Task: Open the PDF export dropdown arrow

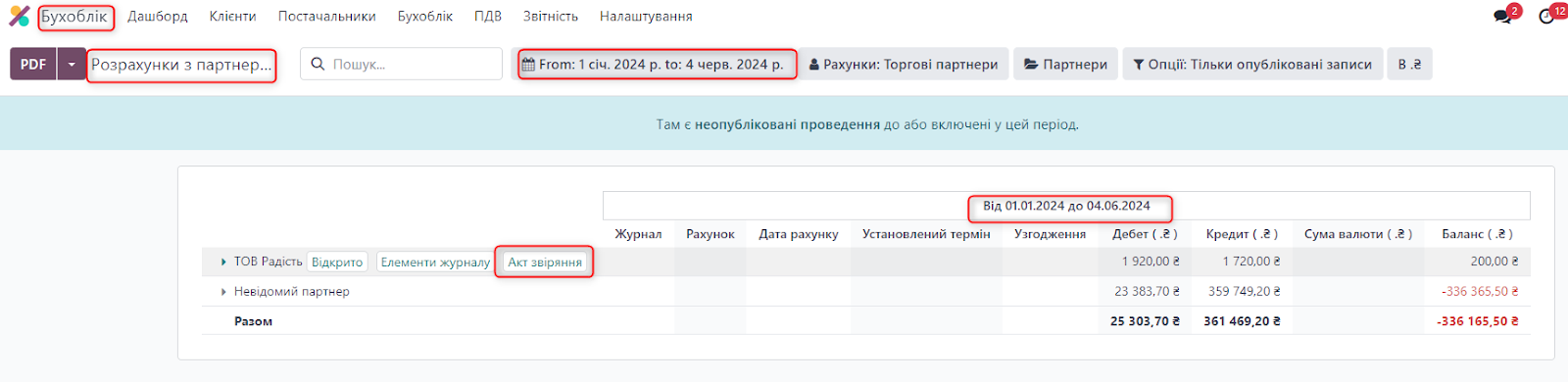Action: click(72, 65)
